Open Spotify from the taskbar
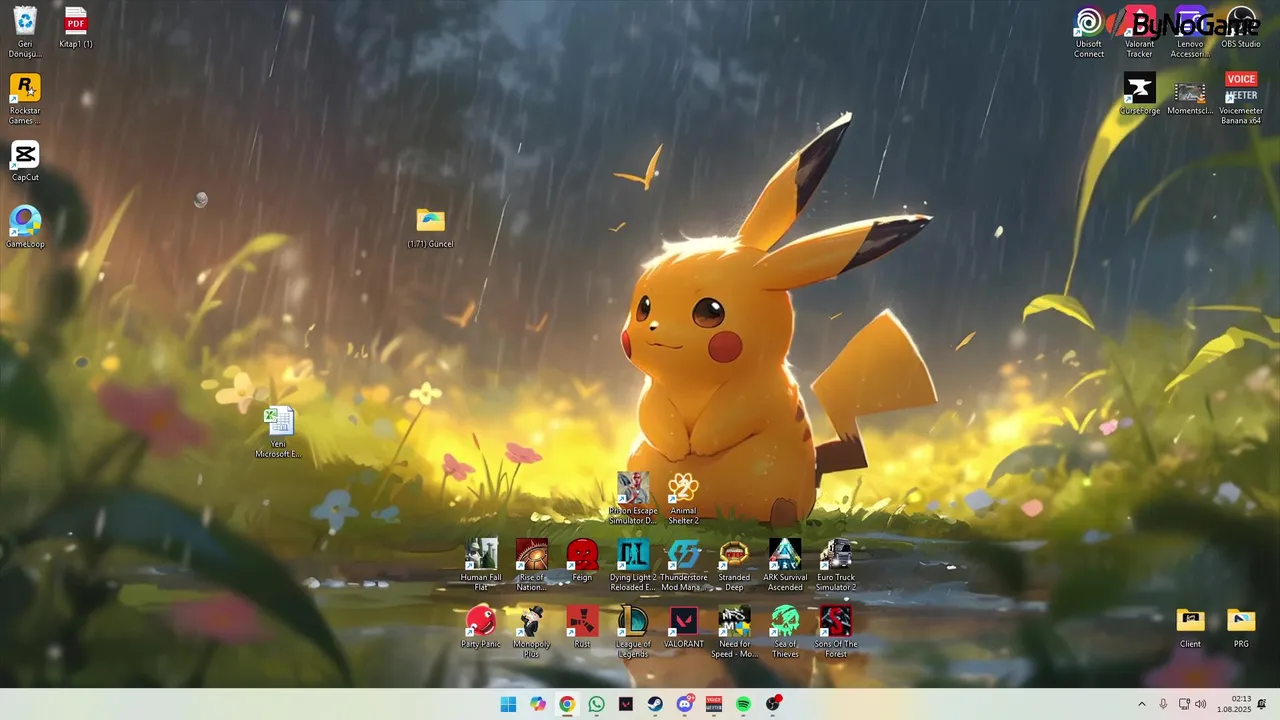Screen dimensions: 1280x720 coord(743,704)
